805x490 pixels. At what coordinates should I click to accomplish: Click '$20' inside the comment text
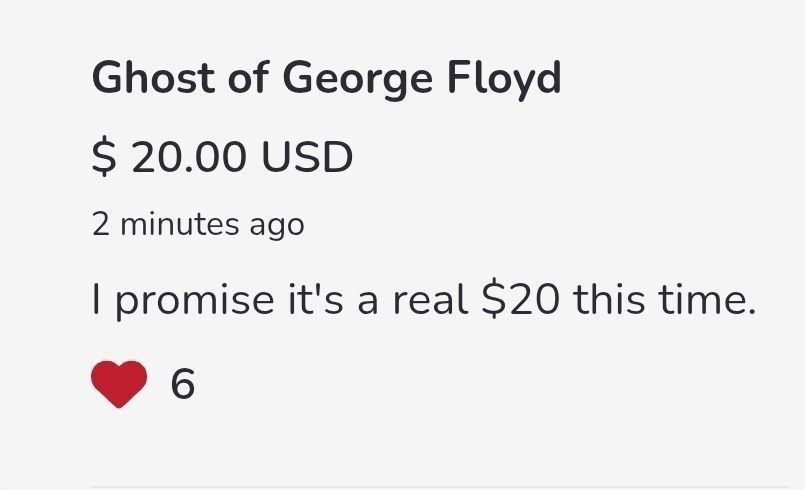click(520, 300)
